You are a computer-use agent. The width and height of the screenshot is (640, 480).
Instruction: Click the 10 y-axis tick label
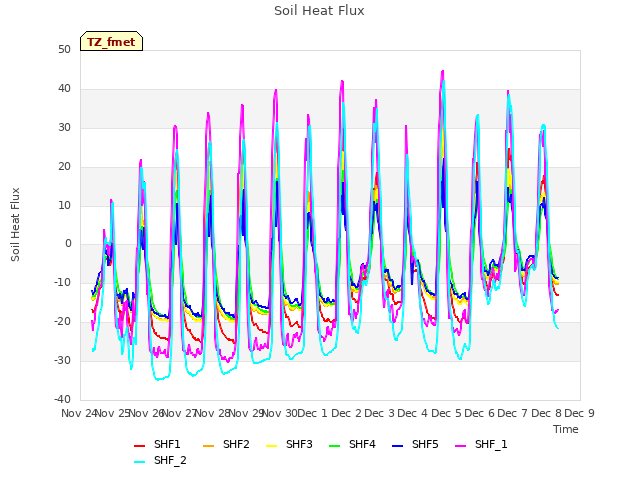tap(64, 205)
